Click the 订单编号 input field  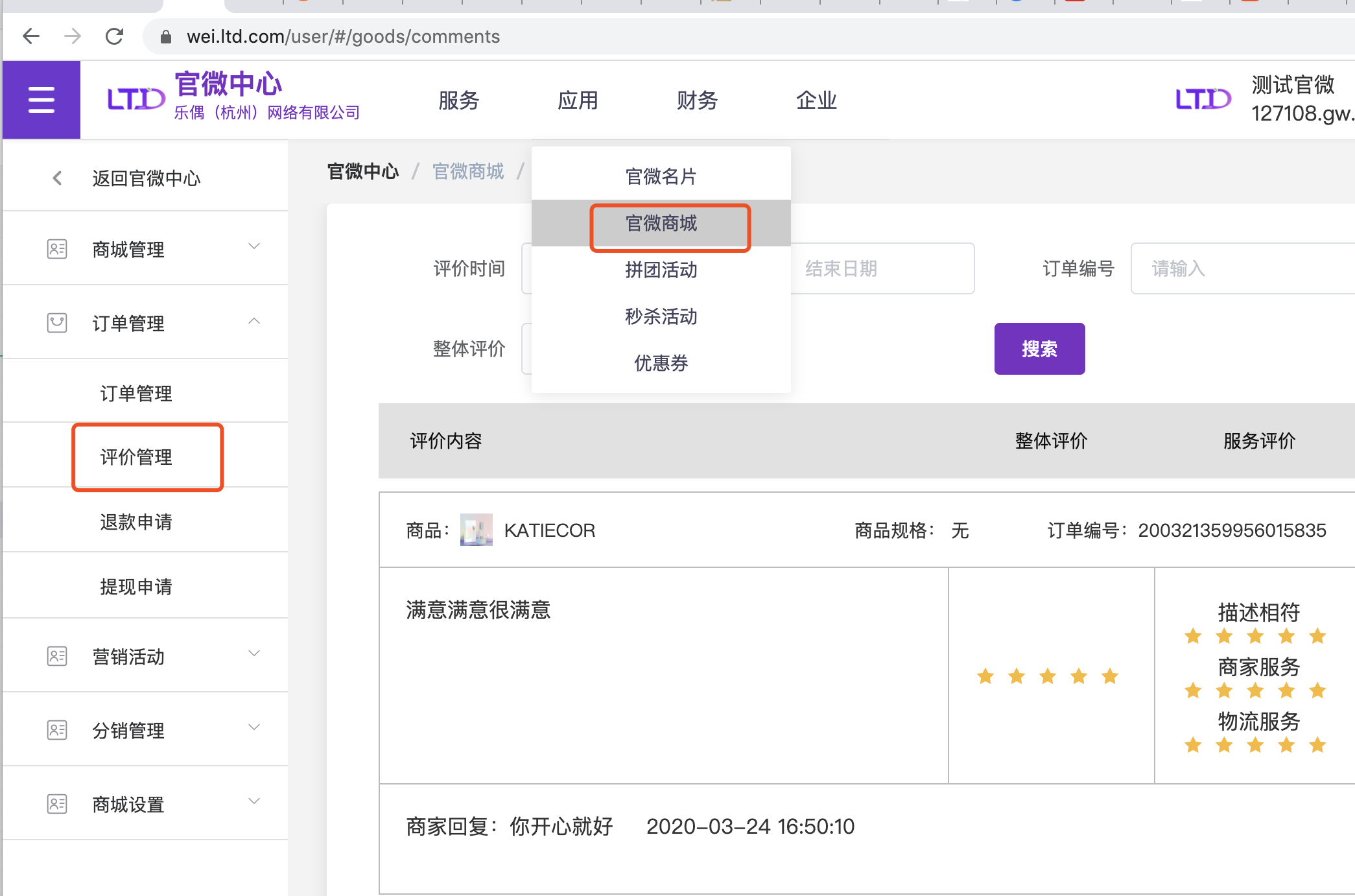[1242, 268]
